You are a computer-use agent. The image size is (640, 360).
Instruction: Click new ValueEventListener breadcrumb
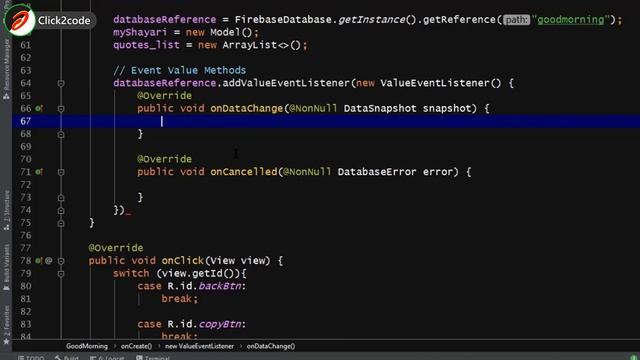200,346
